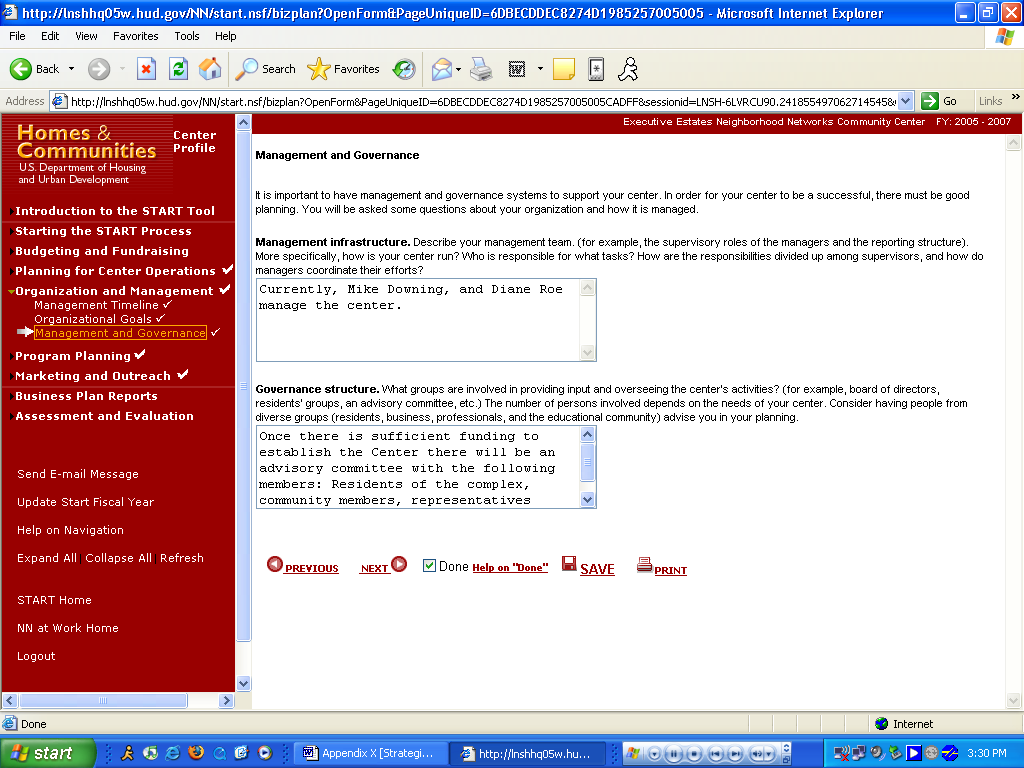Image resolution: width=1024 pixels, height=768 pixels.
Task: Open the address bar dropdown arrow
Action: click(905, 101)
